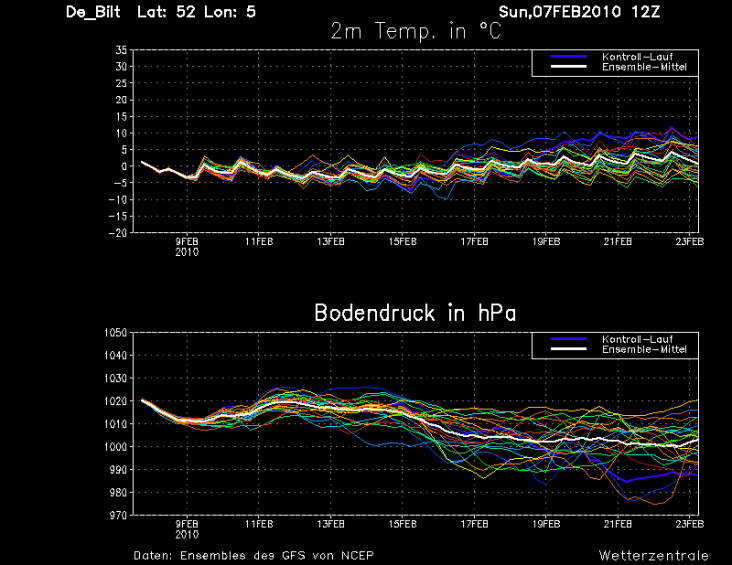Pick blue line swatch in temperature legend
This screenshot has width=732, height=565.
569,56
